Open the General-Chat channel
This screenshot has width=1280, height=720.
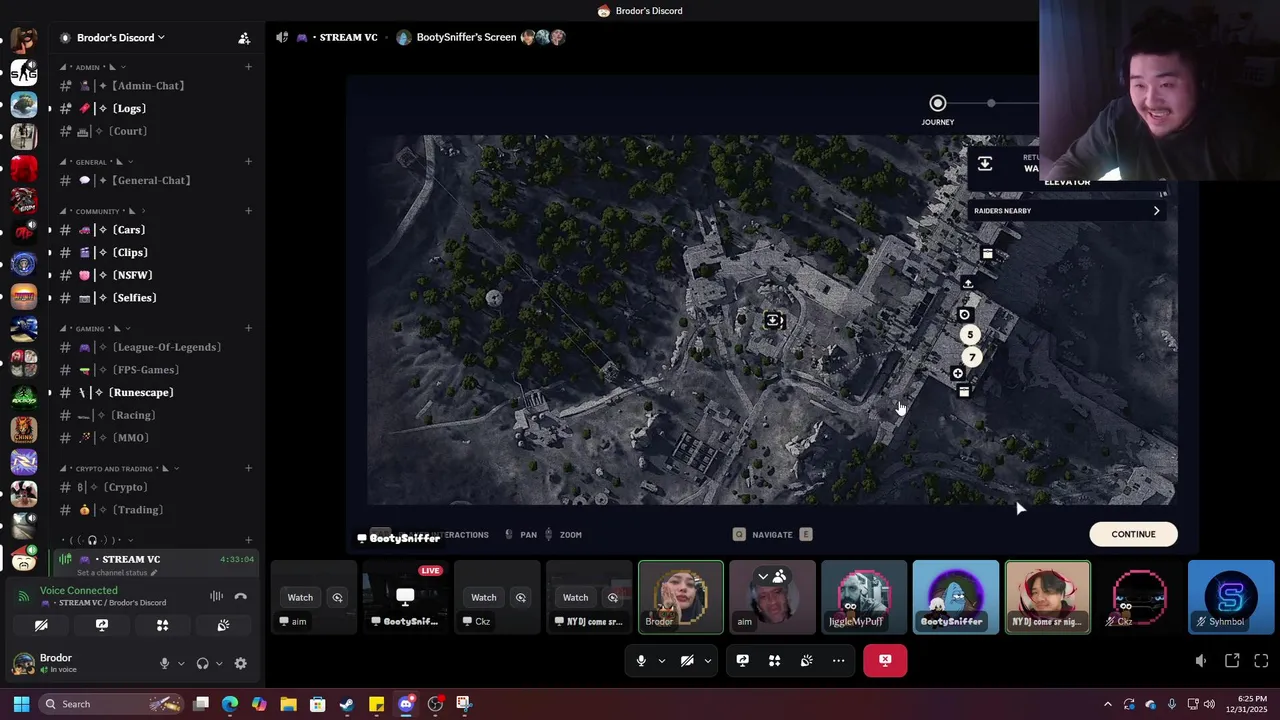pyautogui.click(x=155, y=180)
